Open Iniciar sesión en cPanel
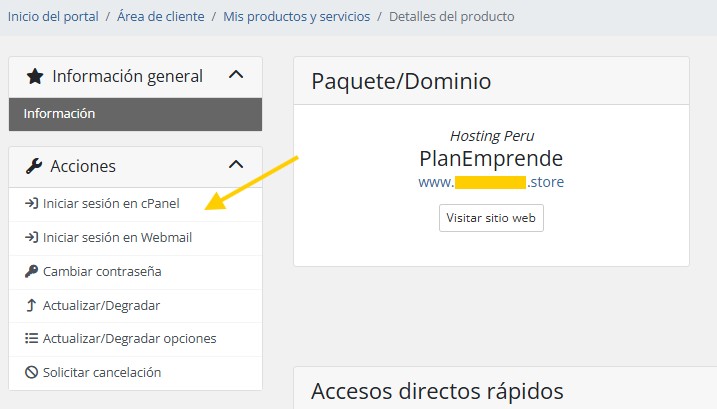Screen dimensions: 717x409 click(135, 204)
